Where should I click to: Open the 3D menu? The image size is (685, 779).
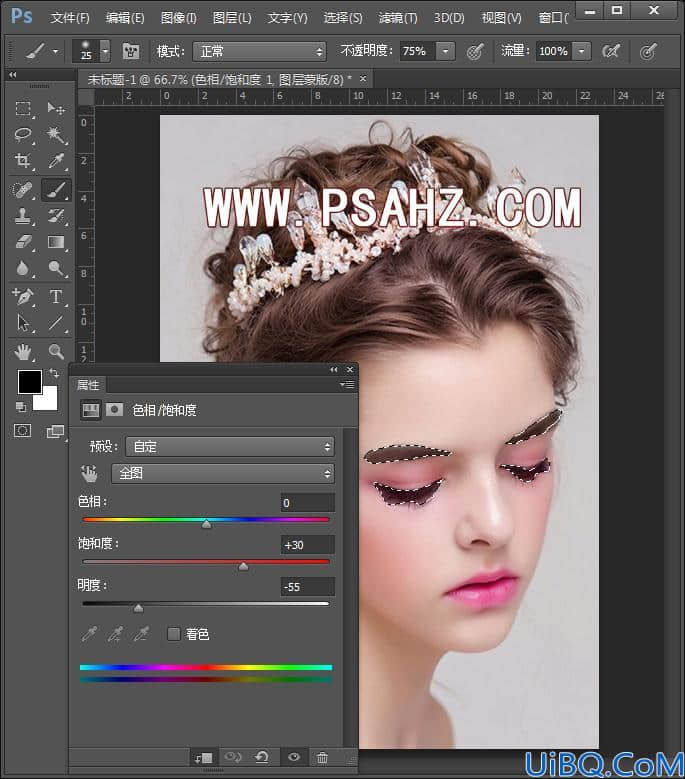(x=449, y=18)
